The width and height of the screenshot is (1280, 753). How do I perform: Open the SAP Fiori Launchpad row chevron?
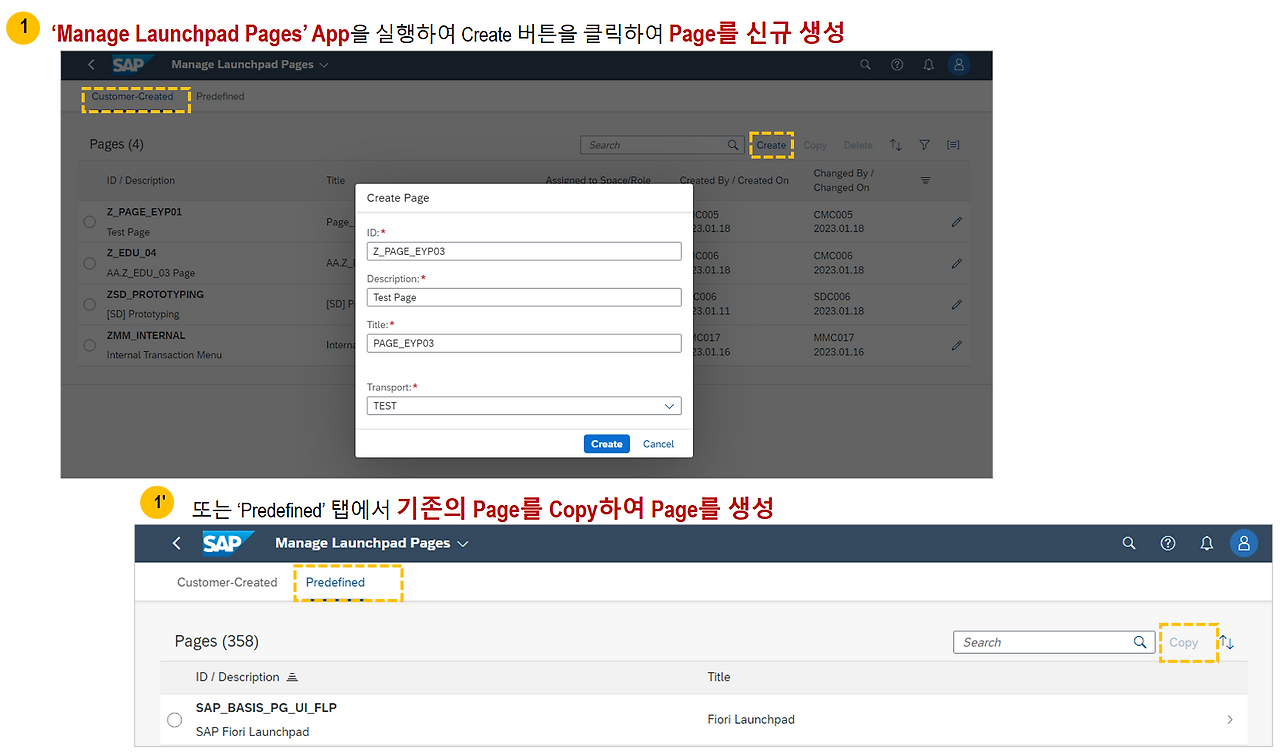coord(1230,719)
